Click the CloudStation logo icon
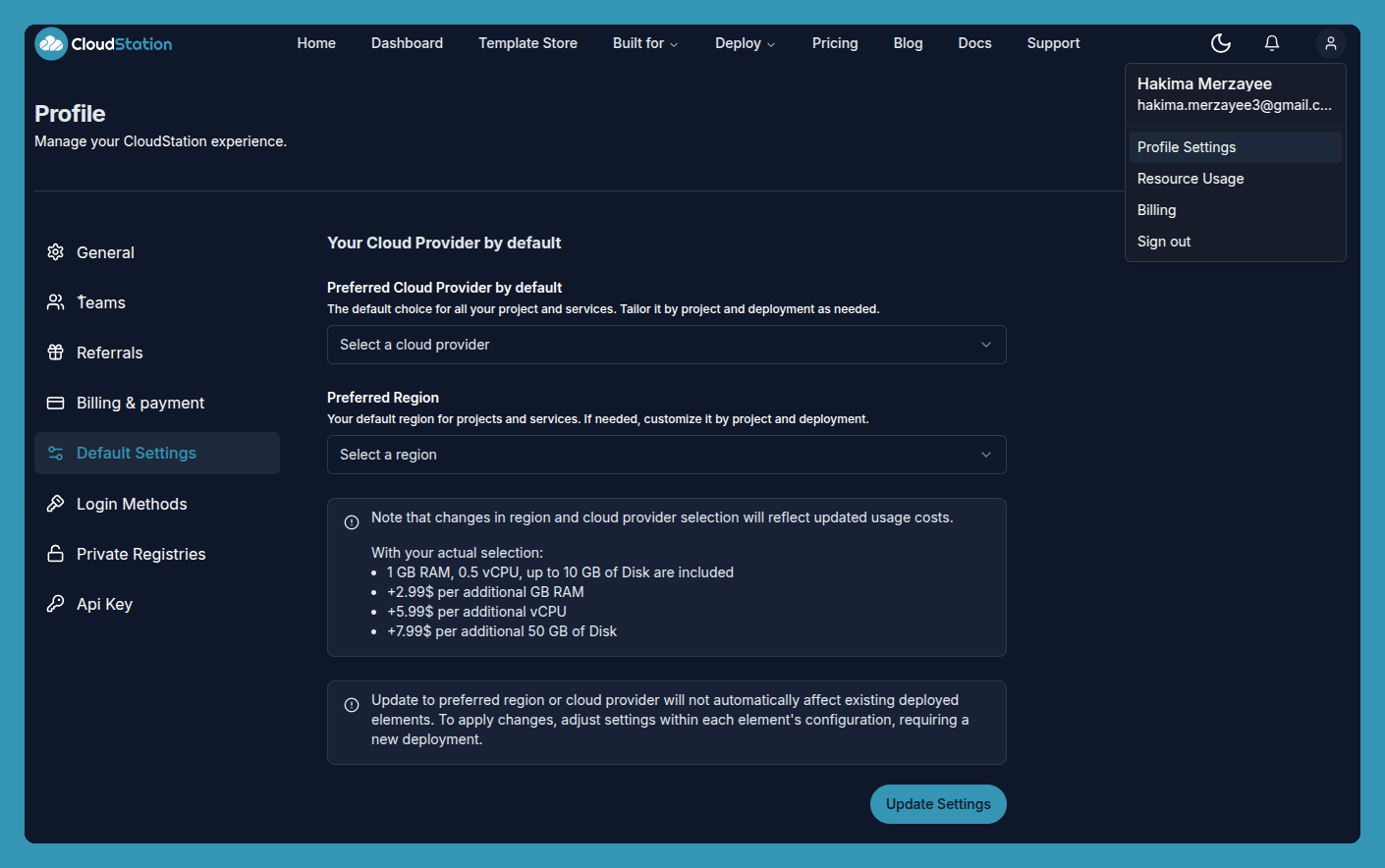The height and width of the screenshot is (868, 1385). 51,43
